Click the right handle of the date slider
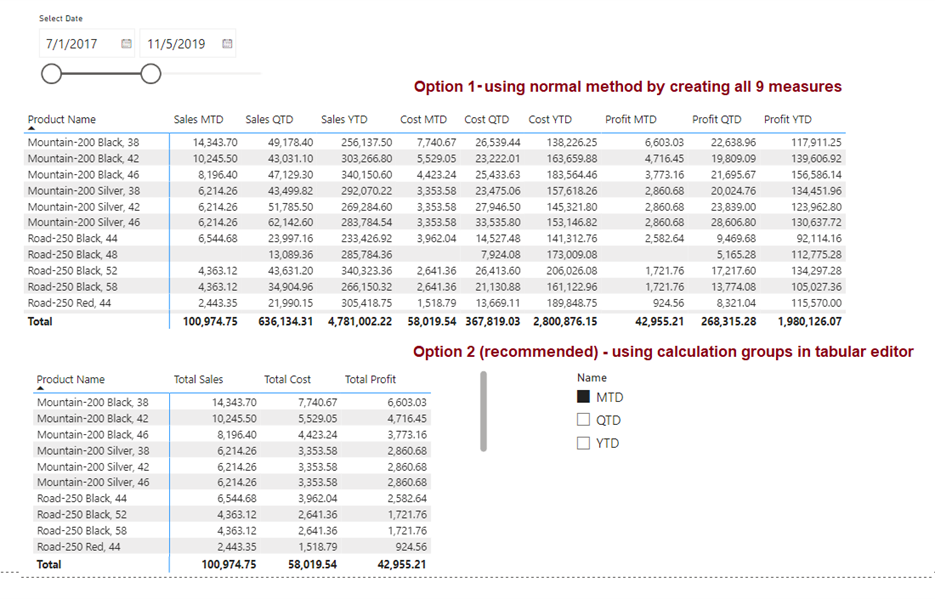935x599 pixels. 150,73
